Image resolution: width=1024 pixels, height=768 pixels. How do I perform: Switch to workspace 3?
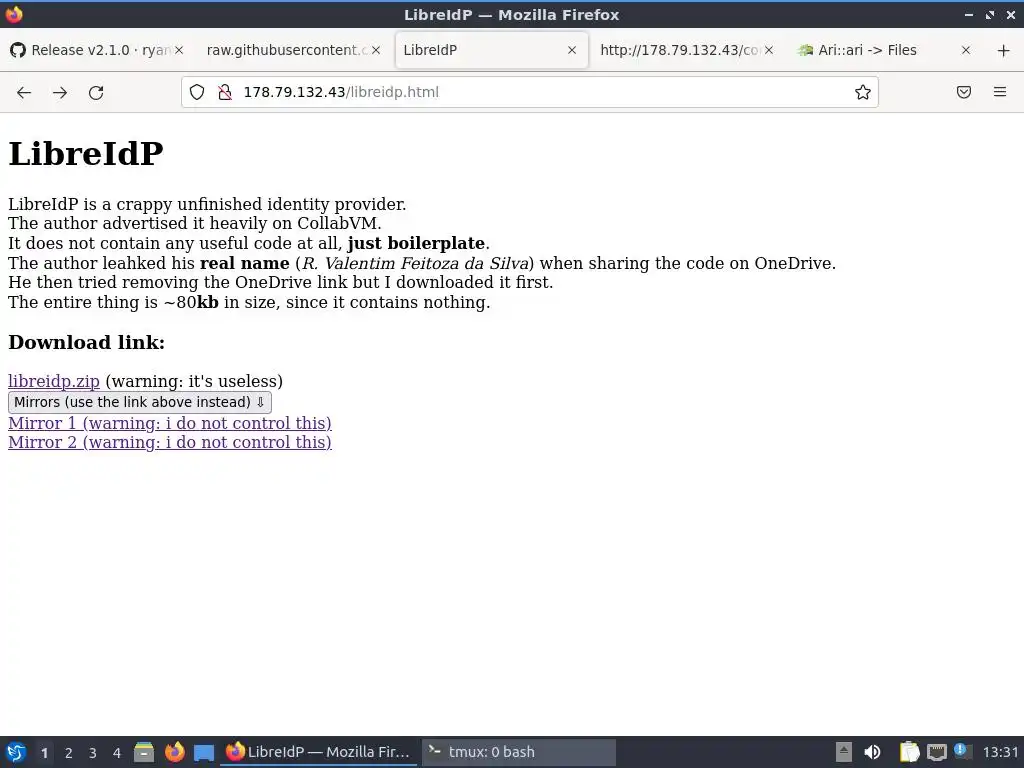(93, 753)
